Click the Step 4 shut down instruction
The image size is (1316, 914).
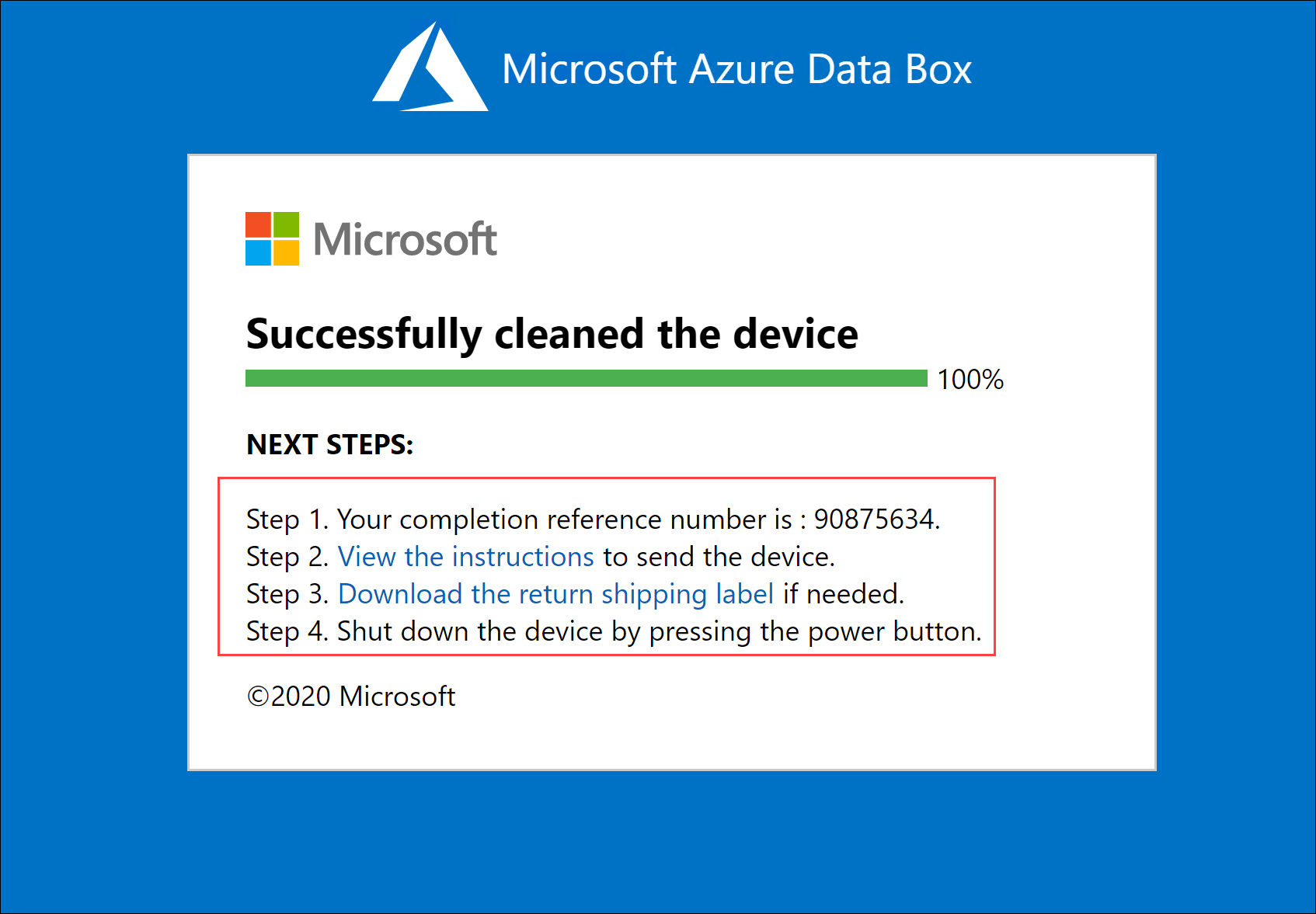(x=614, y=631)
